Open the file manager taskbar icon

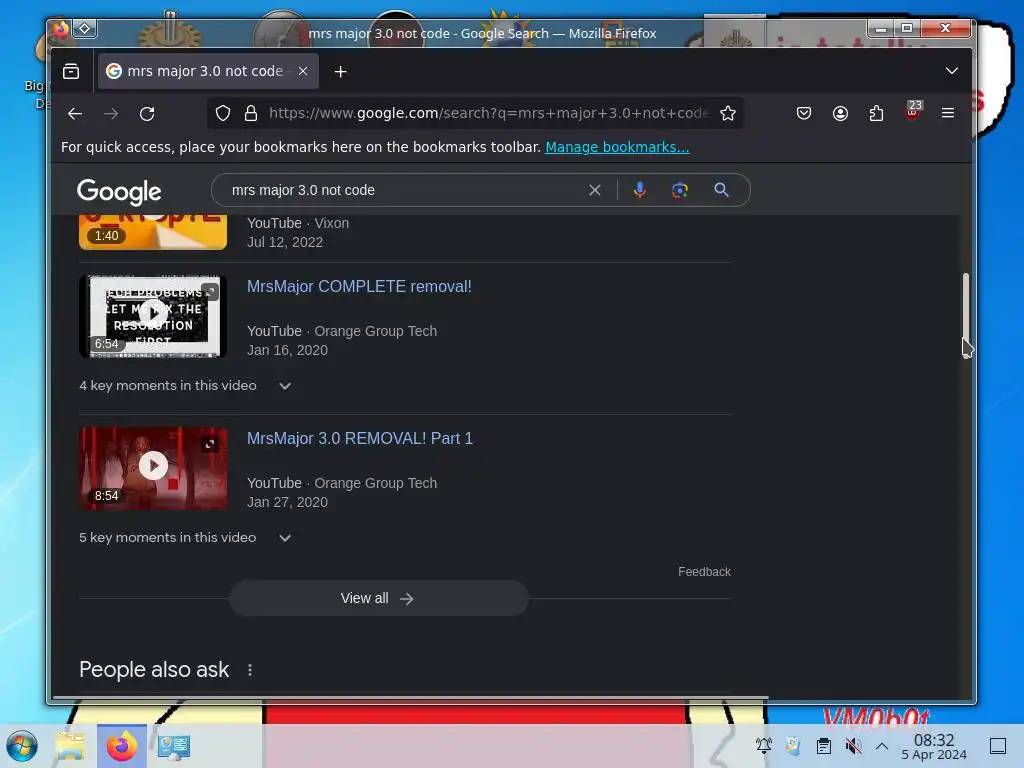click(x=71, y=746)
